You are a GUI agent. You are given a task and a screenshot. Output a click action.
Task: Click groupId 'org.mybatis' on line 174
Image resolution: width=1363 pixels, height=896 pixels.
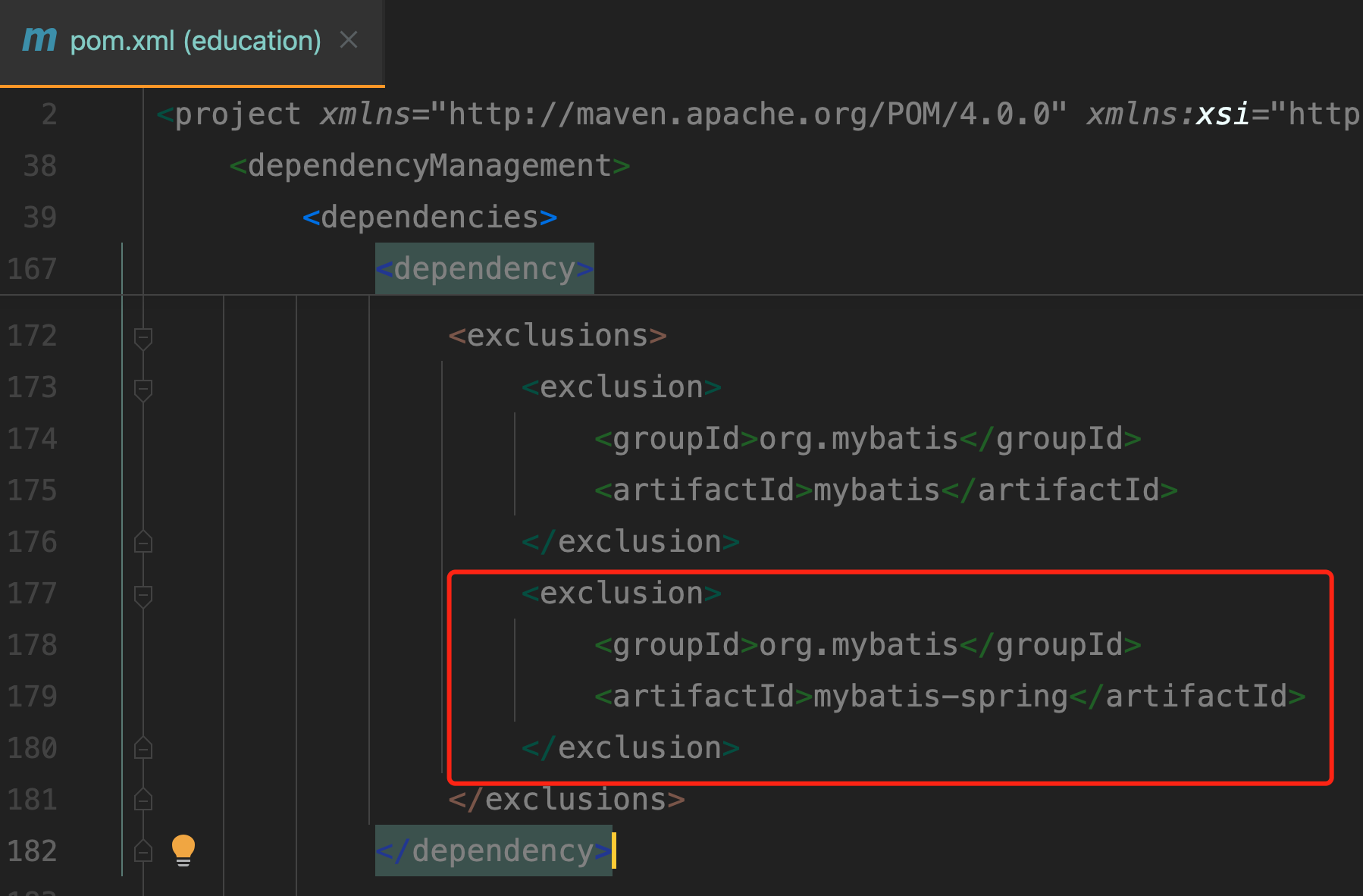859,439
